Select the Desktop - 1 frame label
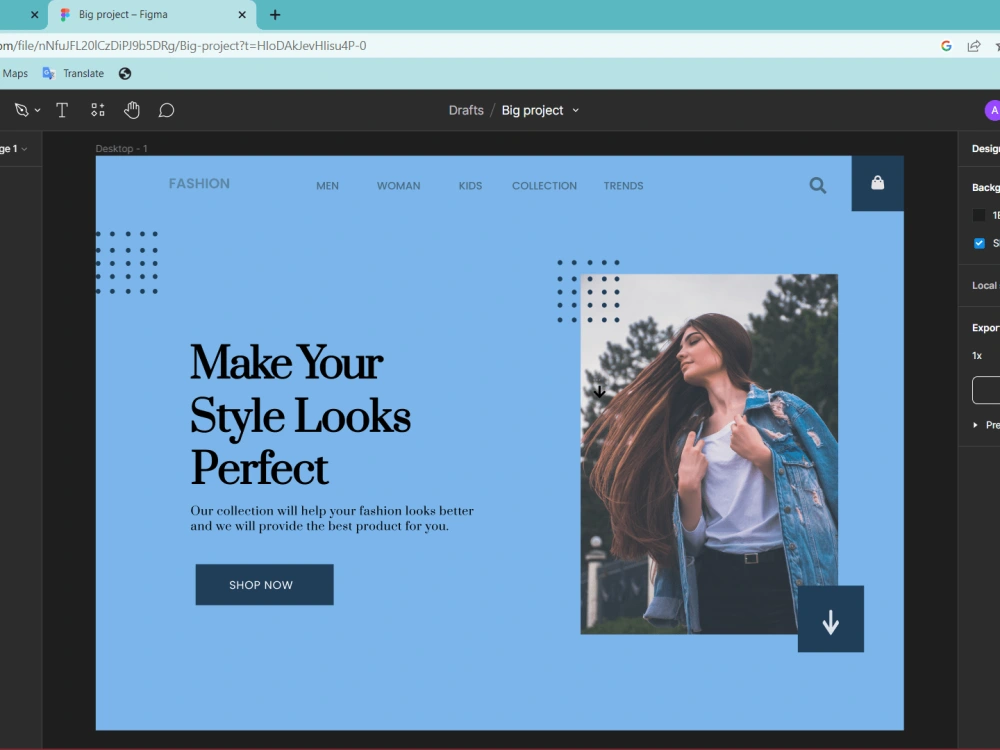The image size is (1000, 750). tap(121, 149)
